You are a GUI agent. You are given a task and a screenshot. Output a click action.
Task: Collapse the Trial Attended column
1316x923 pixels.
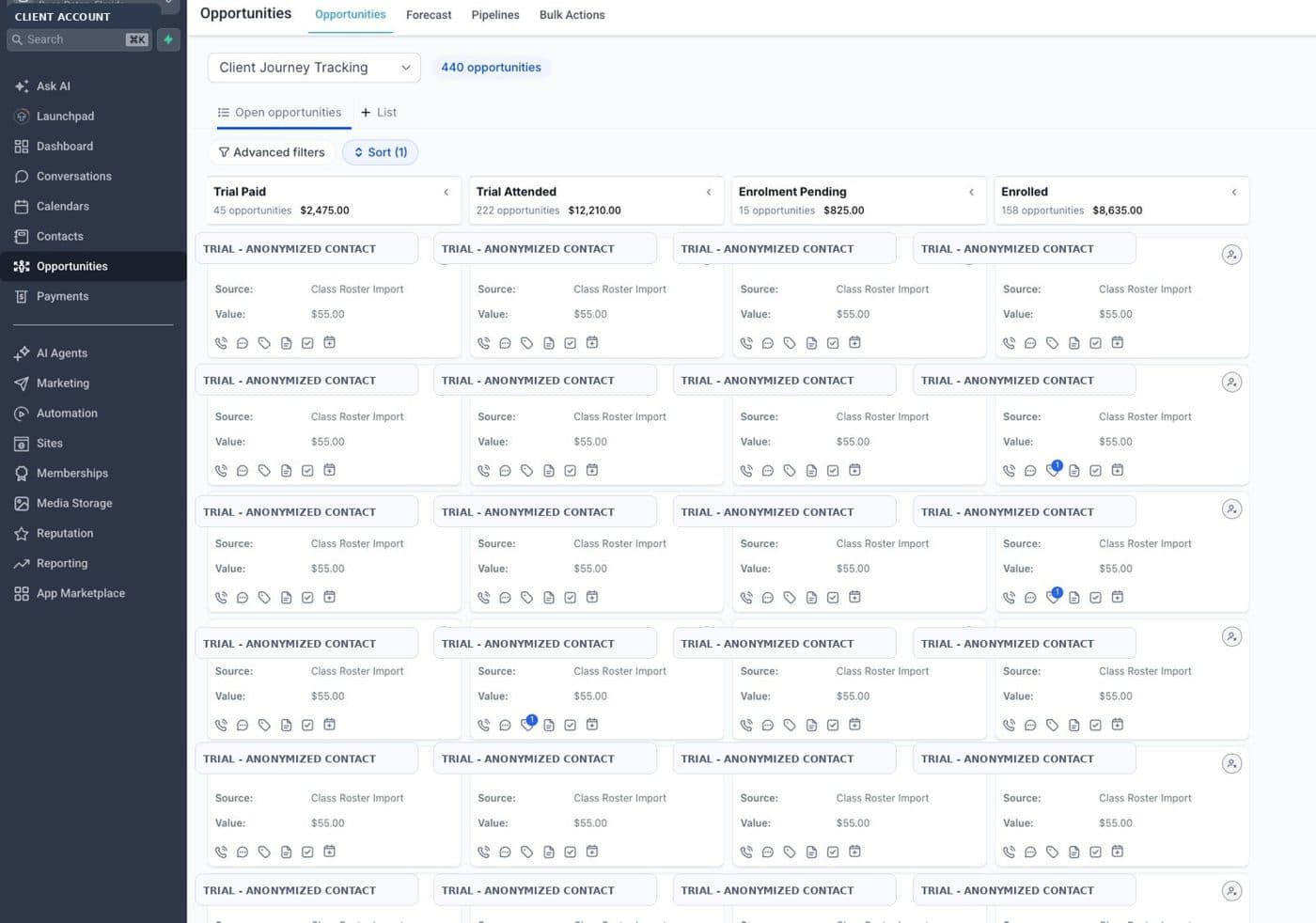(709, 192)
